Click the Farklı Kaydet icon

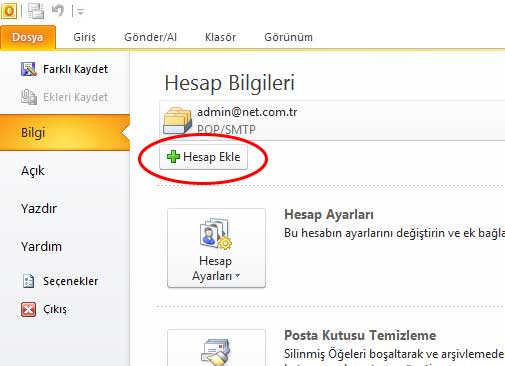[29, 69]
